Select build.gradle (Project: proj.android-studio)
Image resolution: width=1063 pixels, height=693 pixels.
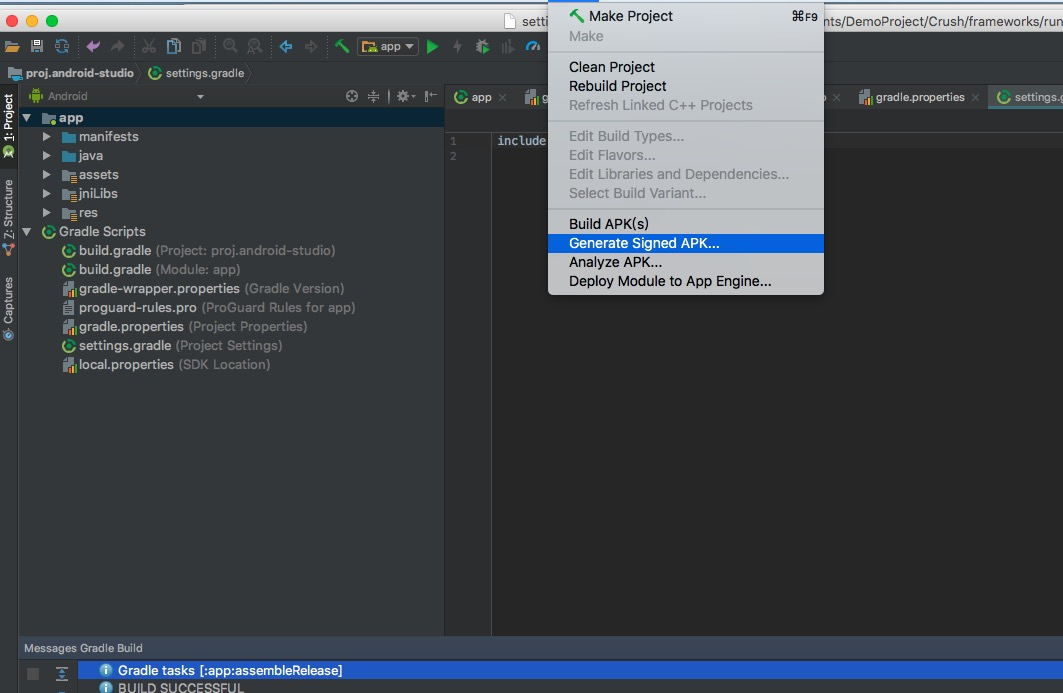(x=199, y=251)
